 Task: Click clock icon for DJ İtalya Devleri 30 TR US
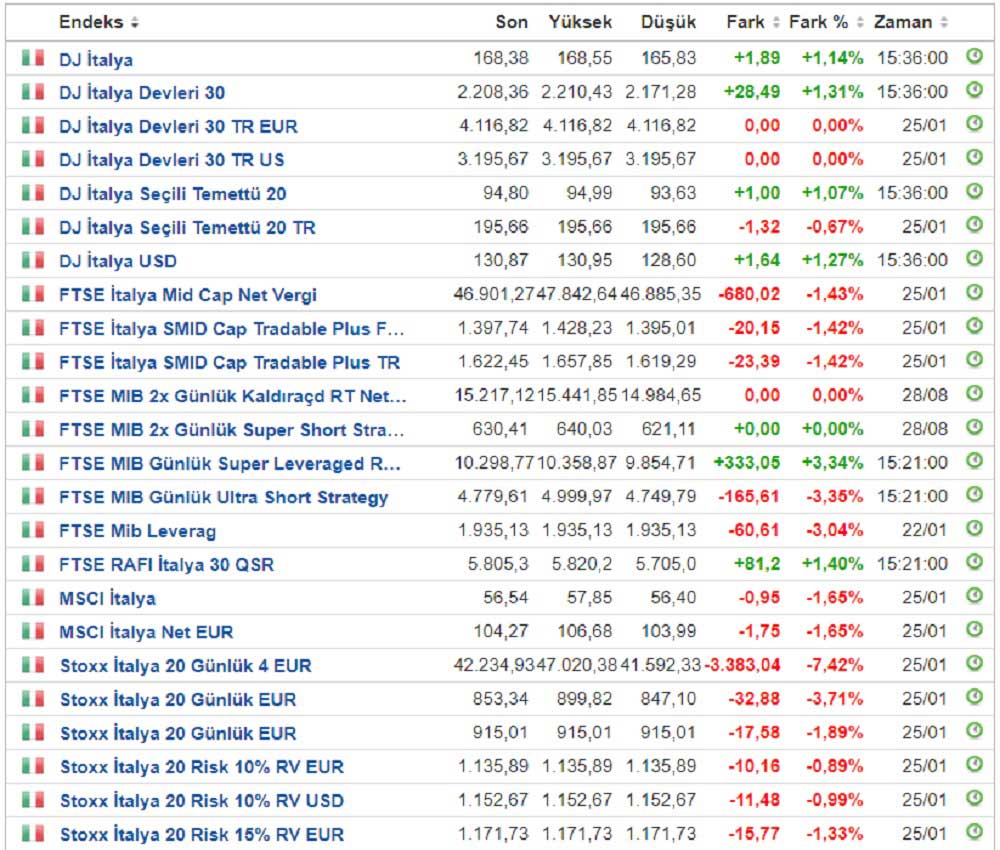tap(974, 157)
